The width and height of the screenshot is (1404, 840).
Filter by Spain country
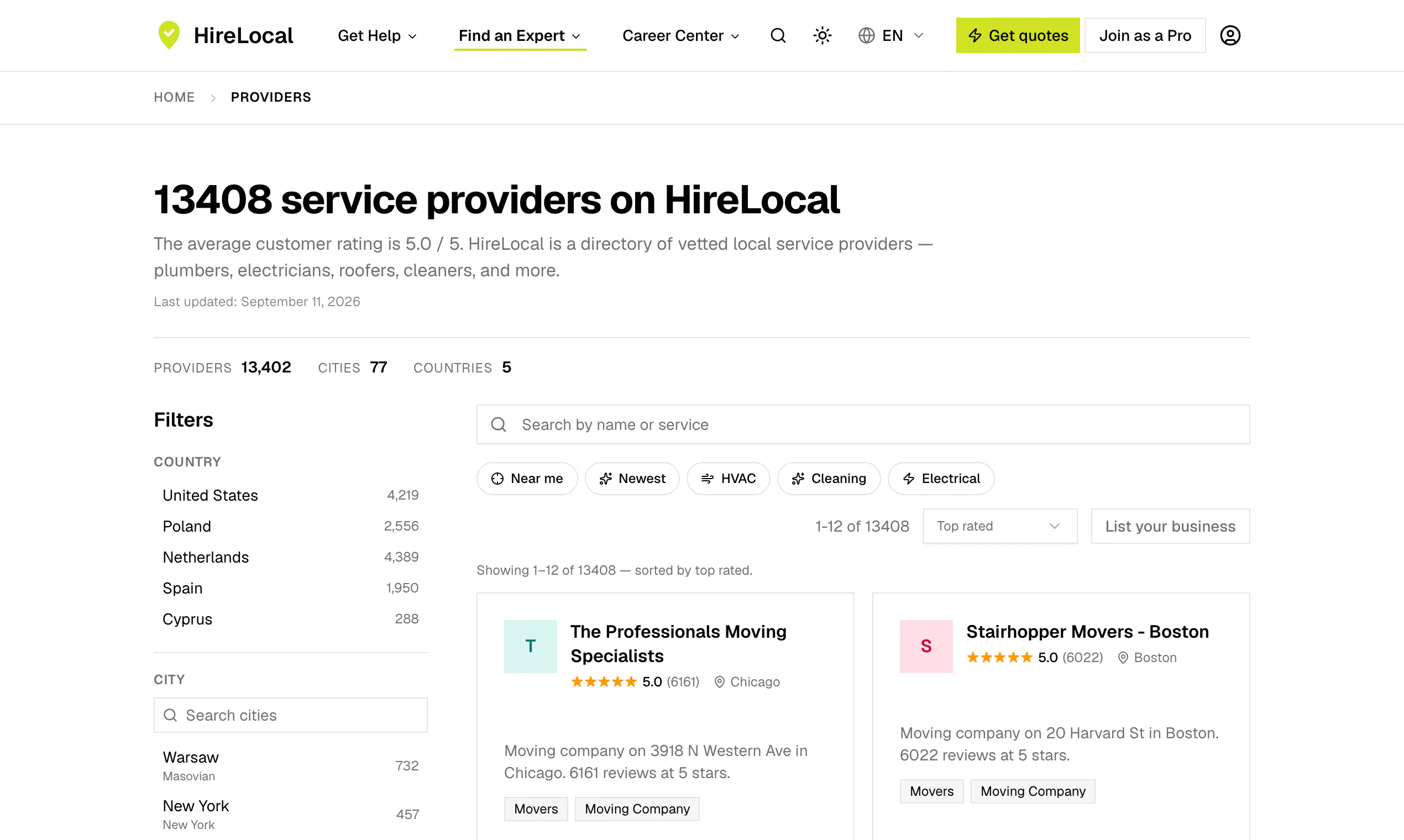[x=290, y=588]
